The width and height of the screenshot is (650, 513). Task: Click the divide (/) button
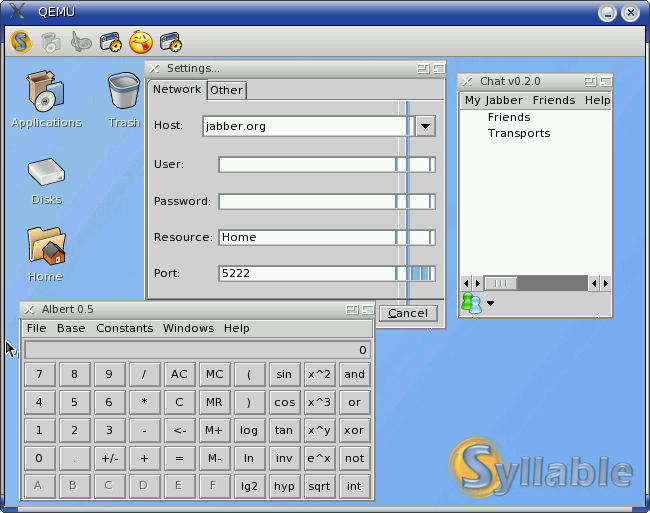click(x=144, y=374)
